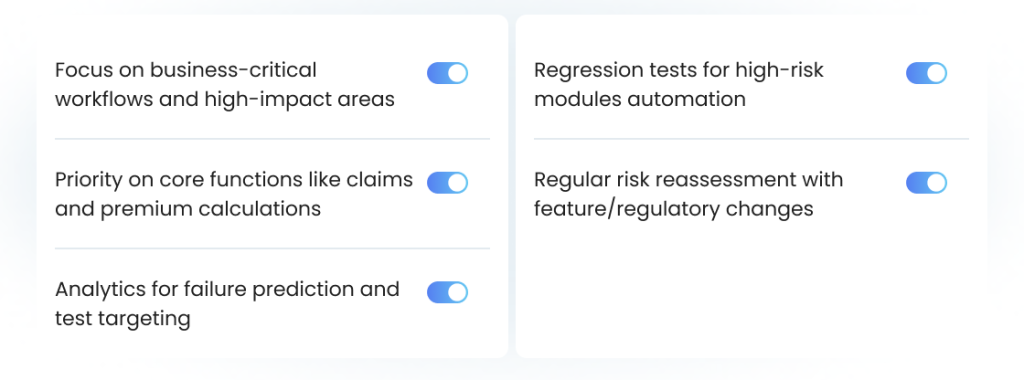This screenshot has width=1024, height=380.
Task: Click the 'Focus on business-critical workflows' text
Action: (x=225, y=84)
